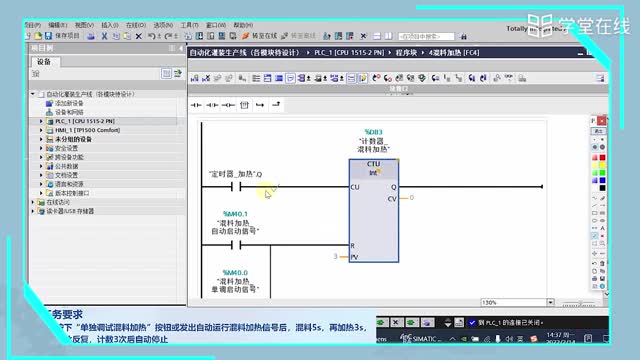Open the 工具(T) menu
The width and height of the screenshot is (640, 360).
(x=189, y=25)
